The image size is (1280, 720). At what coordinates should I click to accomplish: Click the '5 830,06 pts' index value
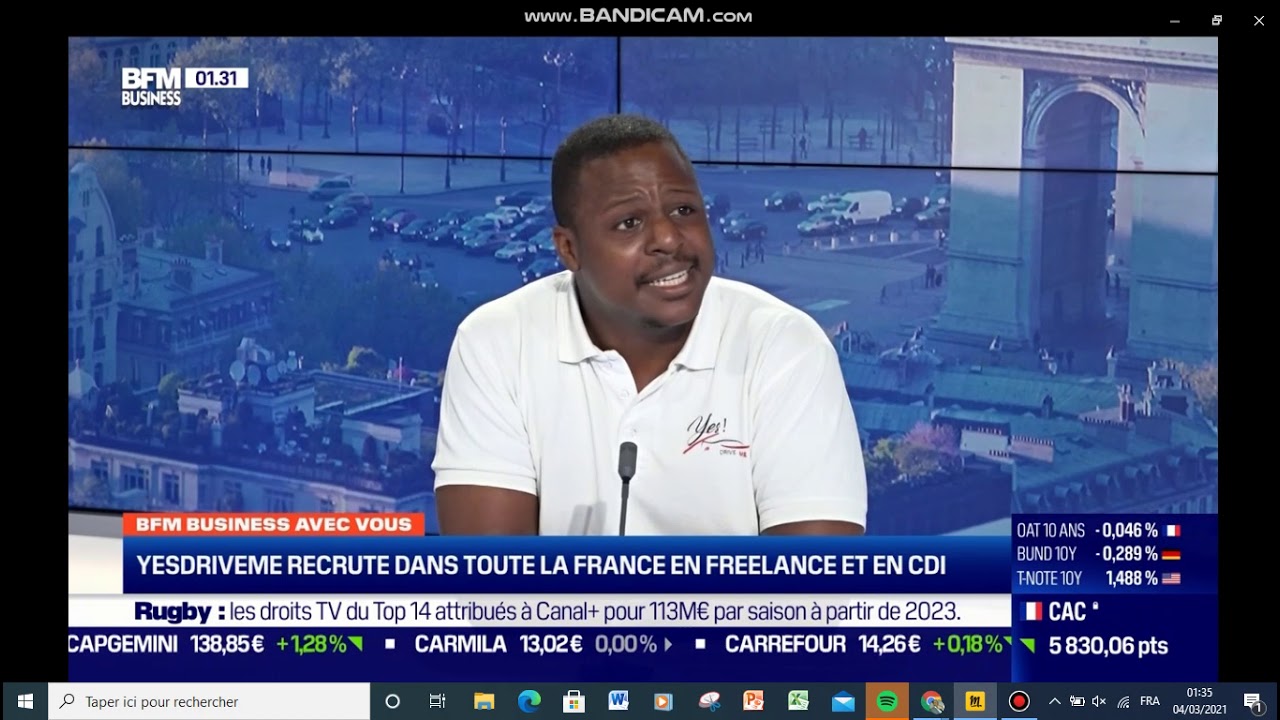point(1108,646)
